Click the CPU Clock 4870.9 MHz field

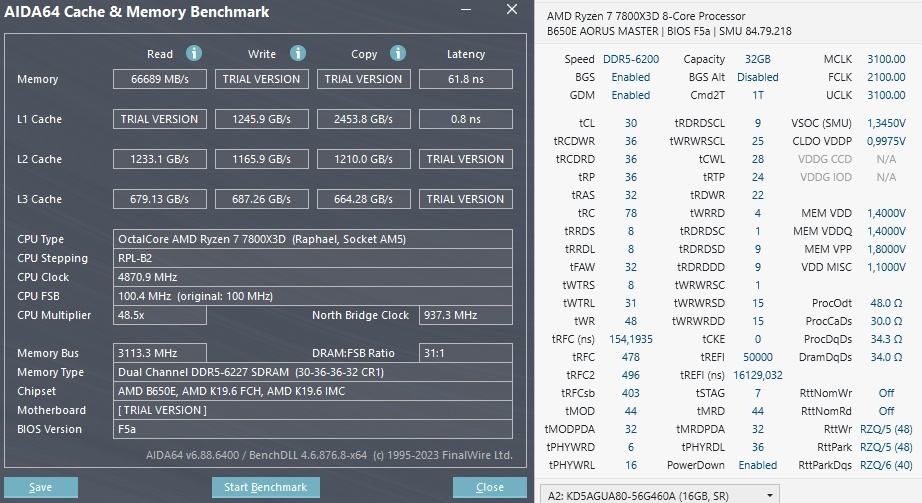[x=313, y=277]
